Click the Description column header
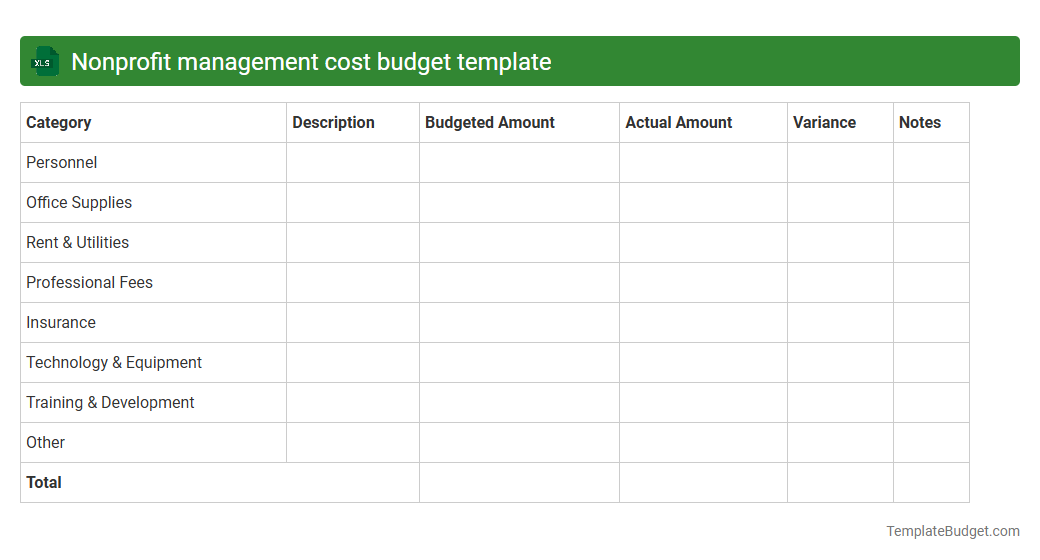 tap(353, 123)
